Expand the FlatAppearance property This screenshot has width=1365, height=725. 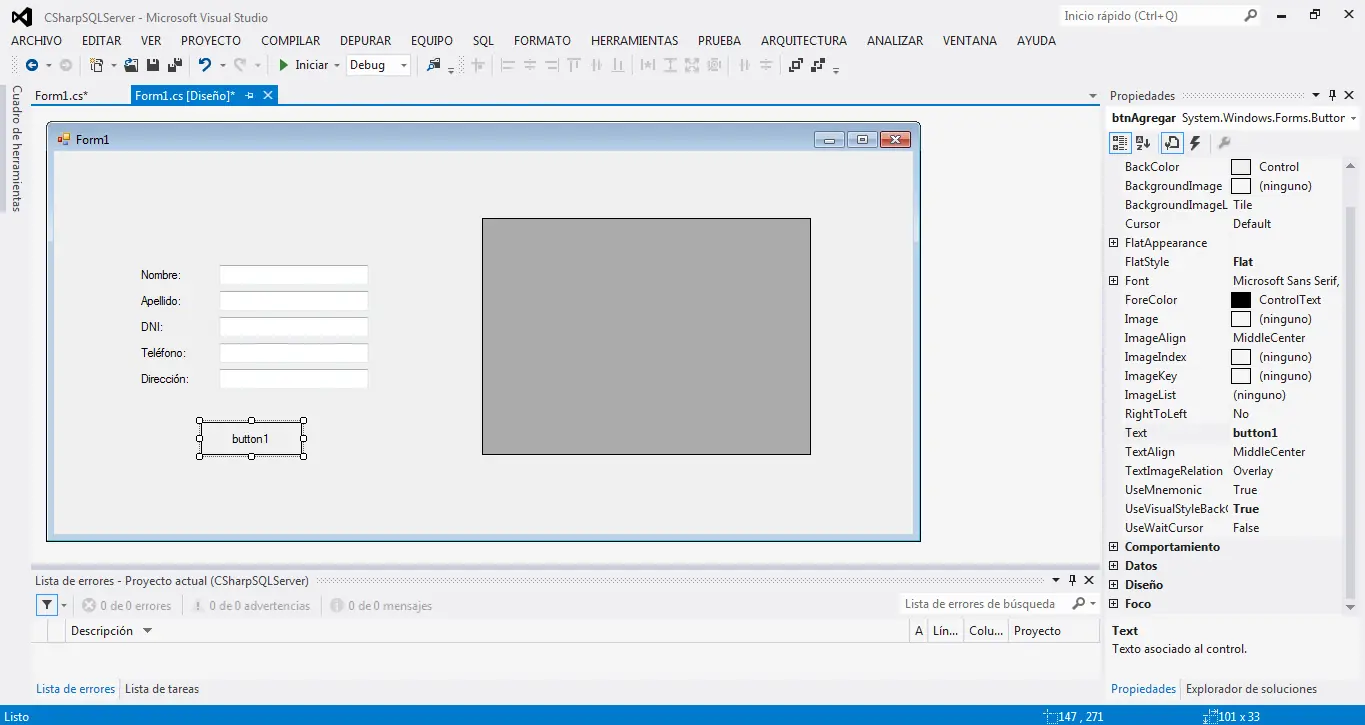tap(1113, 243)
